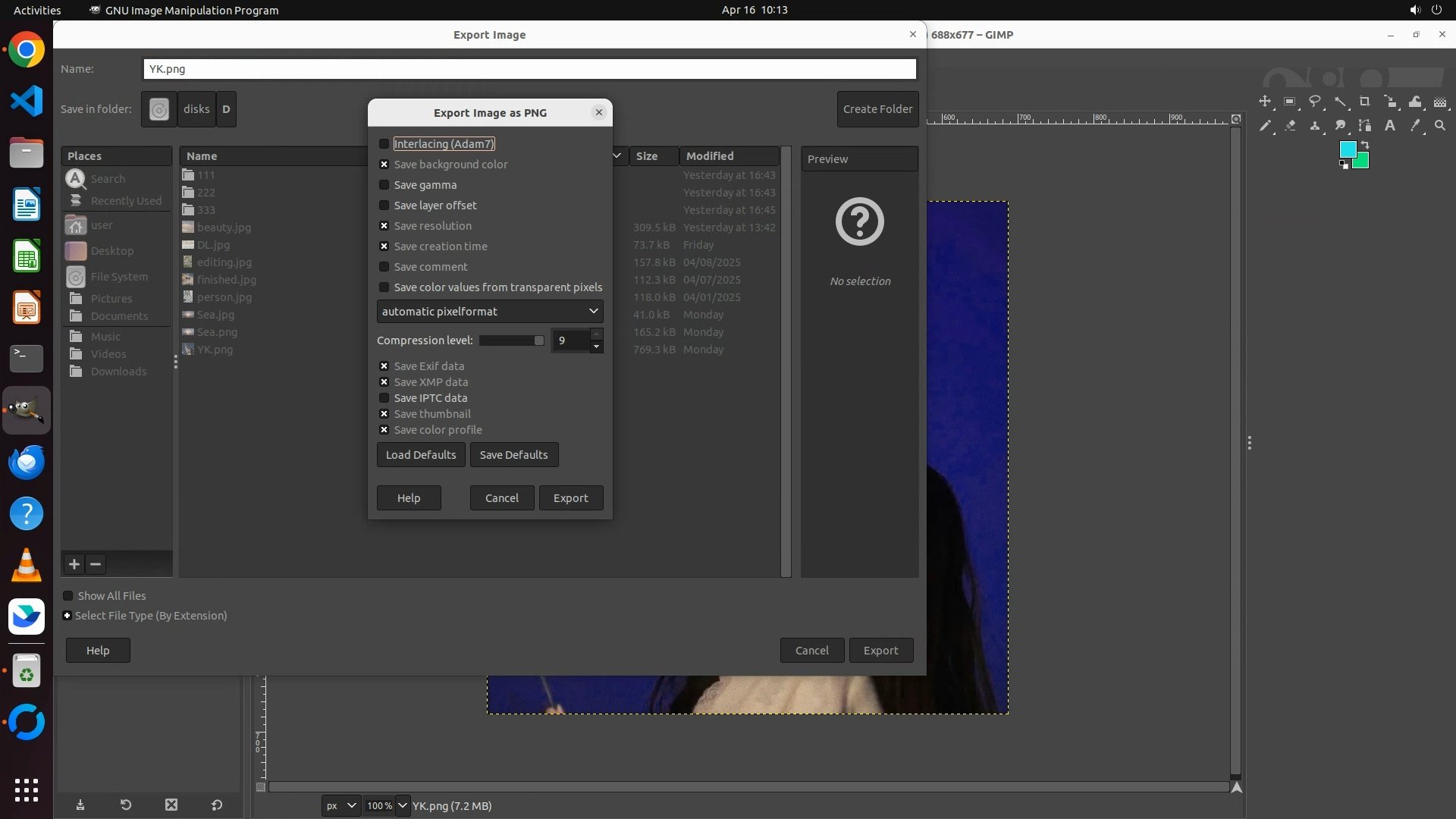Screen dimensions: 1456x819
Task: Toggle Save Exif data option
Action: pos(384,366)
